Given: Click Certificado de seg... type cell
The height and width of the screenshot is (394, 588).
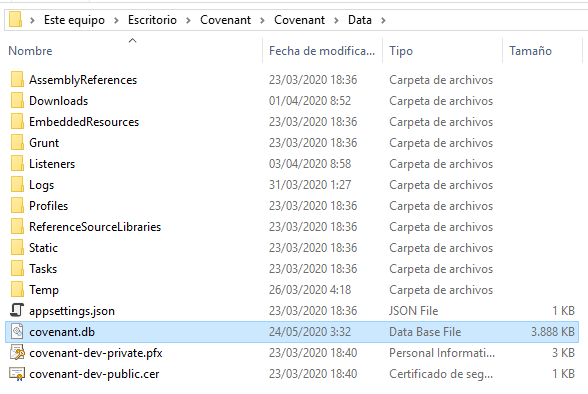Looking at the screenshot, I should (x=441, y=374).
